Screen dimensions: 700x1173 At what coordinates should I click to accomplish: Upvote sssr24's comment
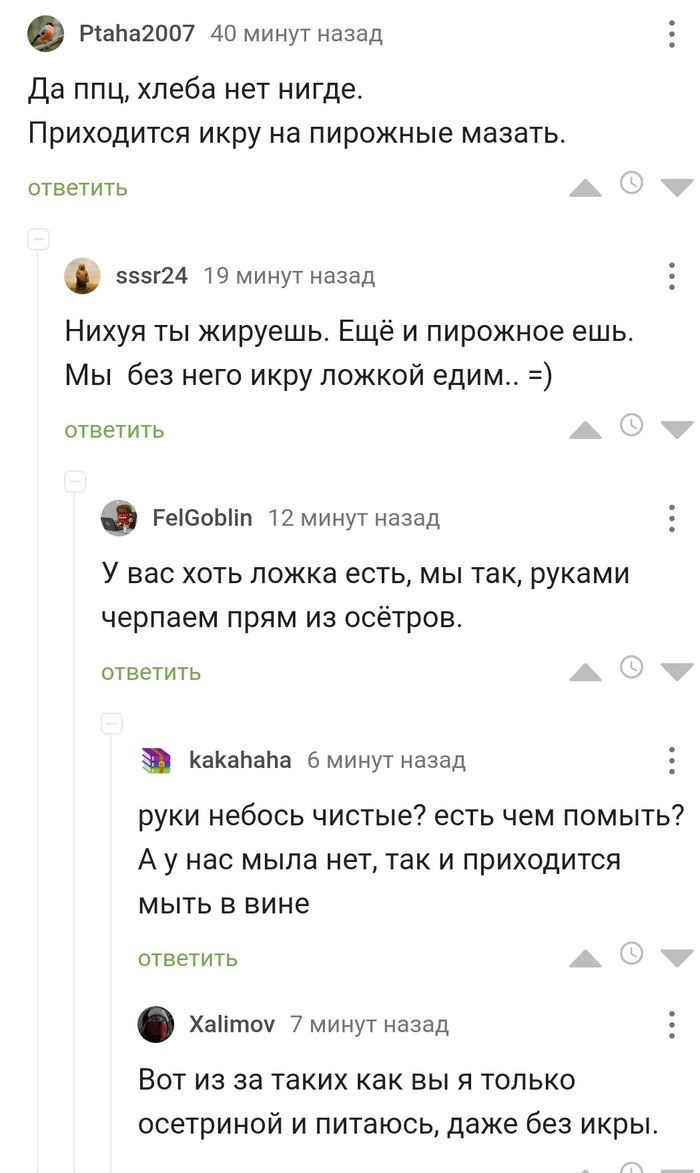(585, 430)
